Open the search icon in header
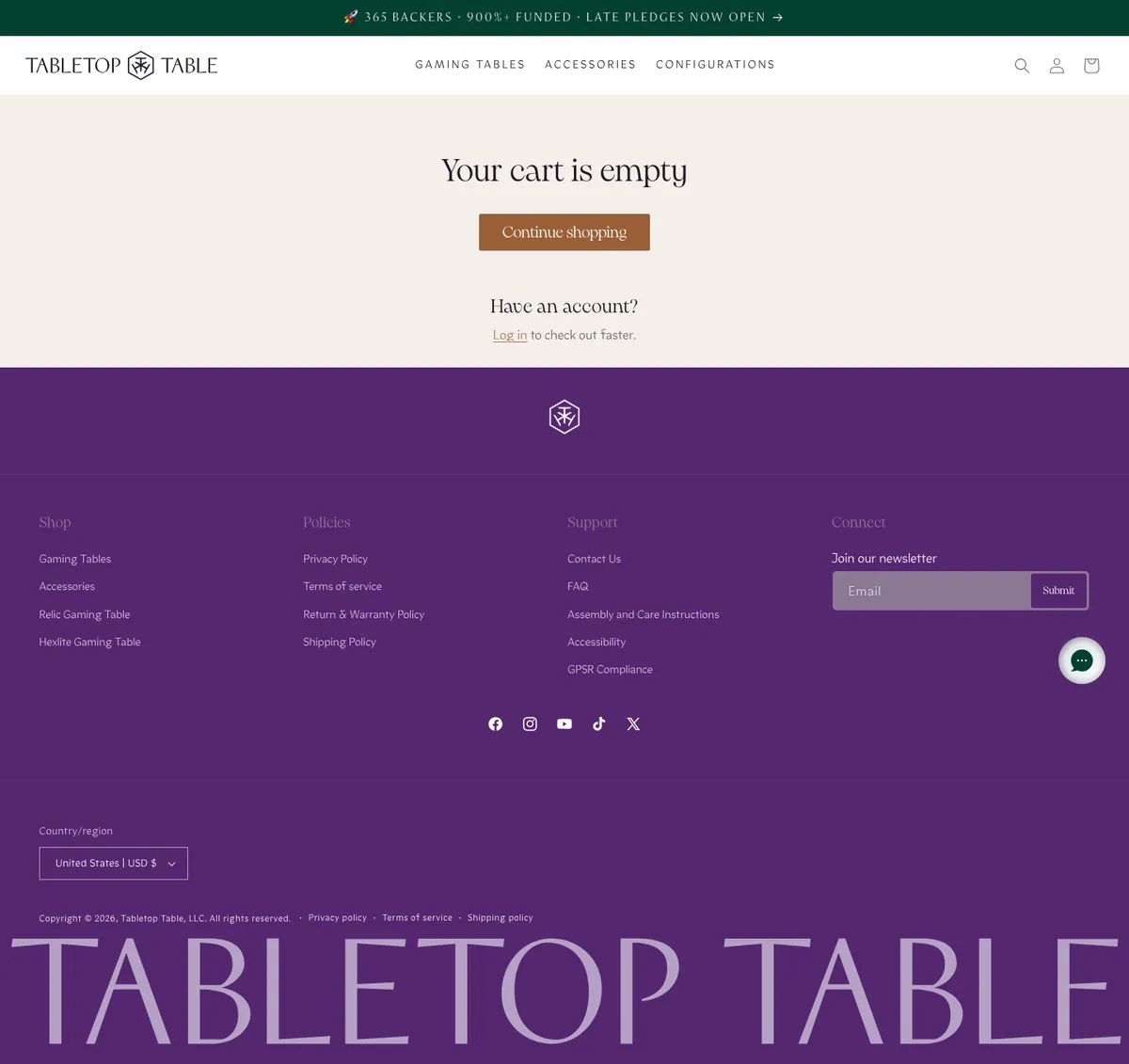This screenshot has width=1129, height=1064. click(1022, 66)
